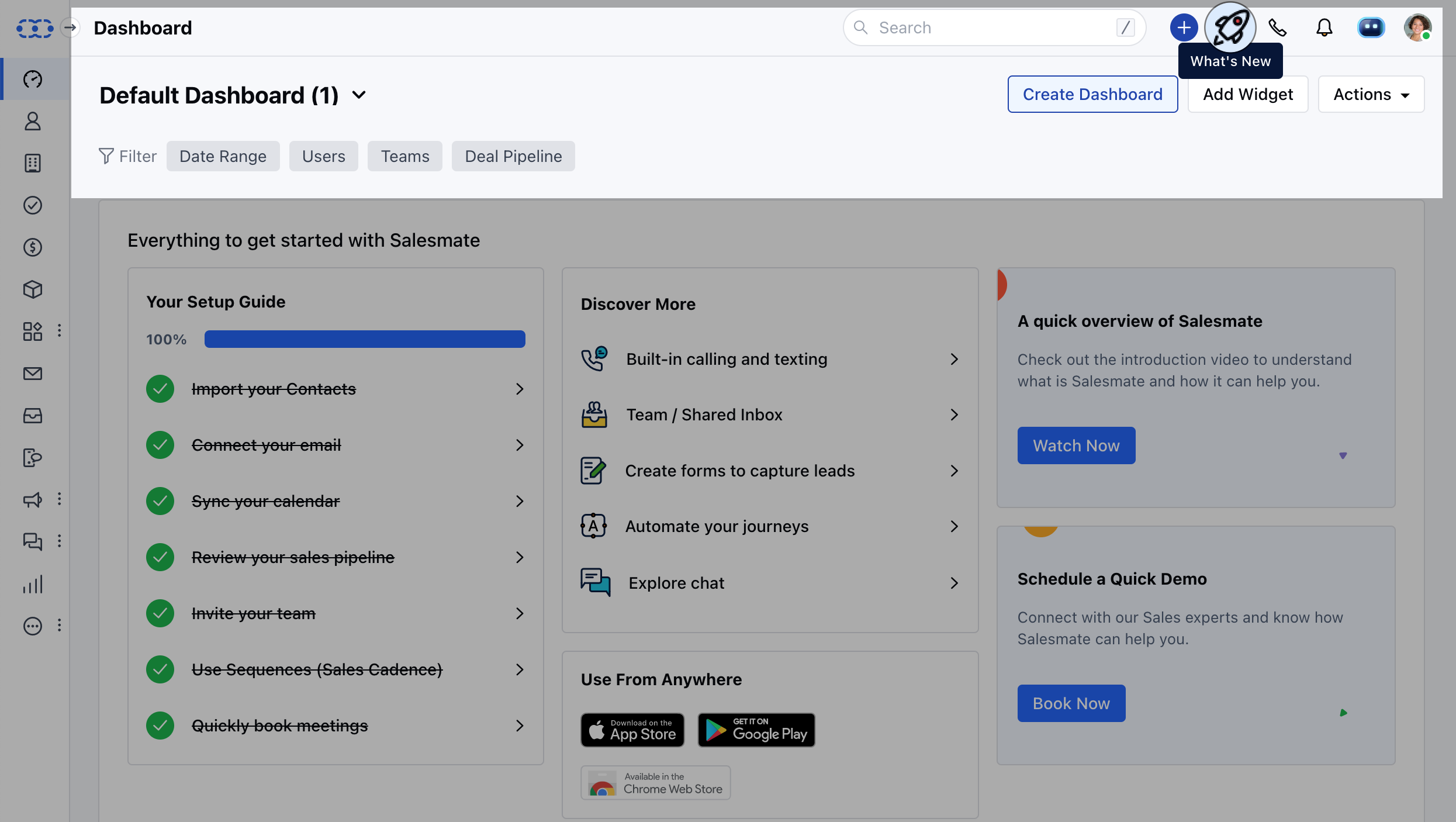This screenshot has height=822, width=1456.
Task: Open Deals dollar icon in sidebar
Action: point(33,247)
